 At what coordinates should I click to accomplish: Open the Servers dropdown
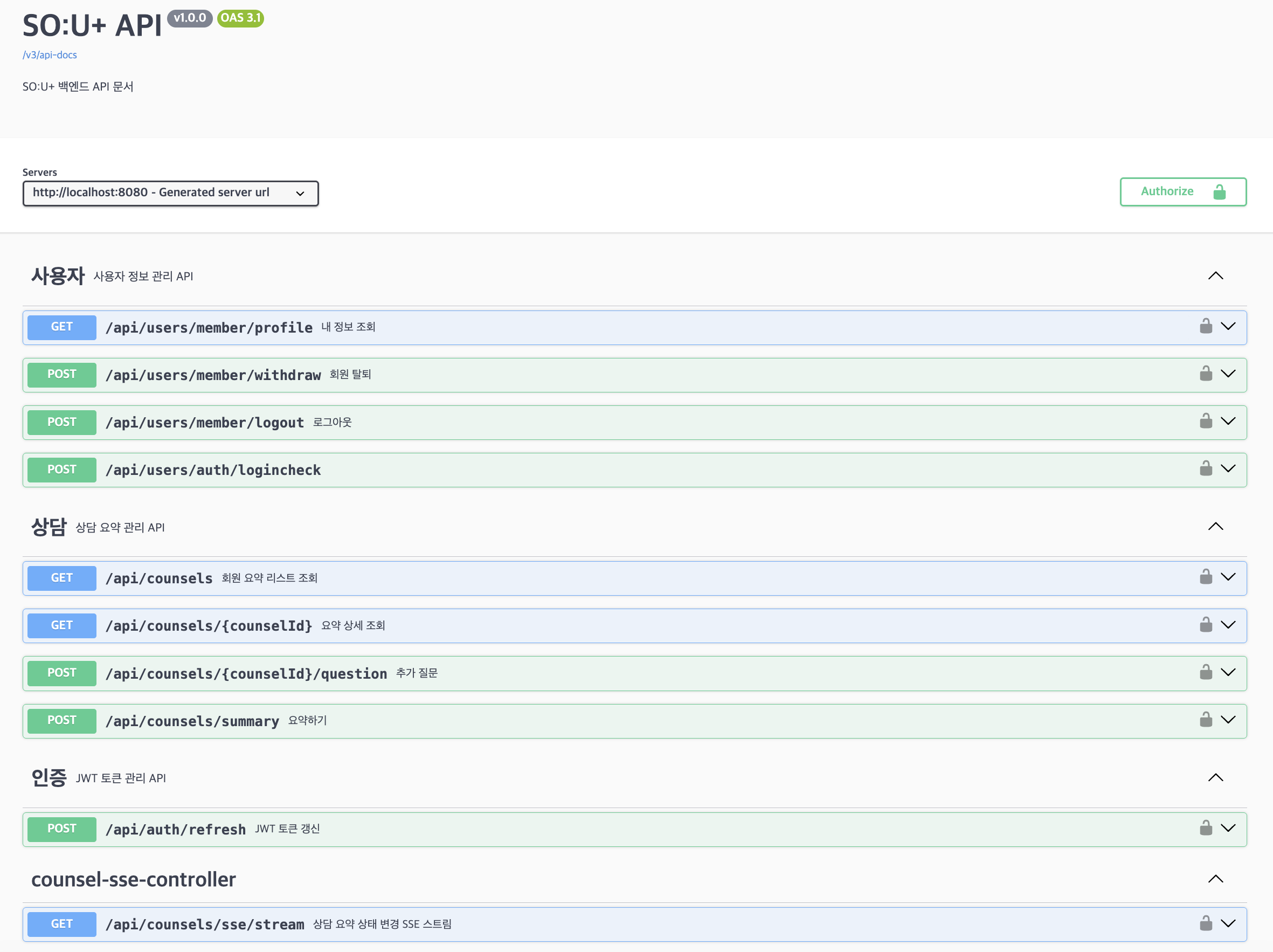(170, 193)
